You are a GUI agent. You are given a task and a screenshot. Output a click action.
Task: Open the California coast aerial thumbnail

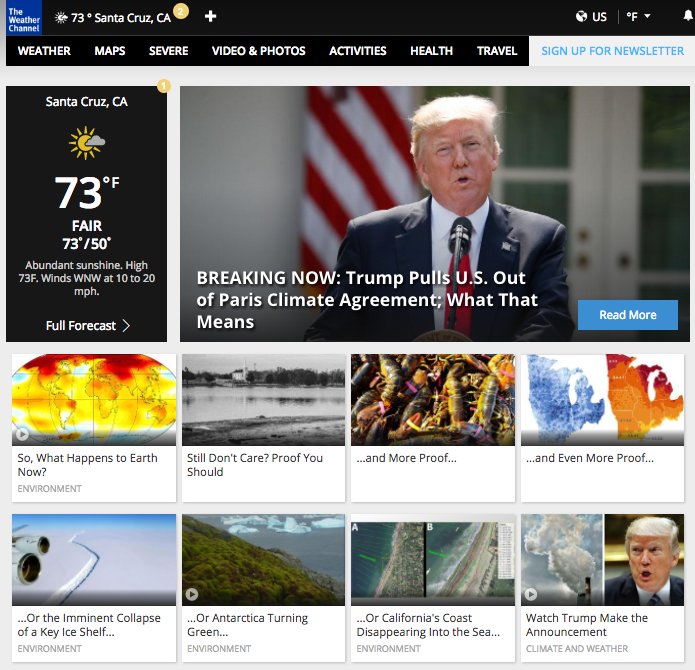433,560
